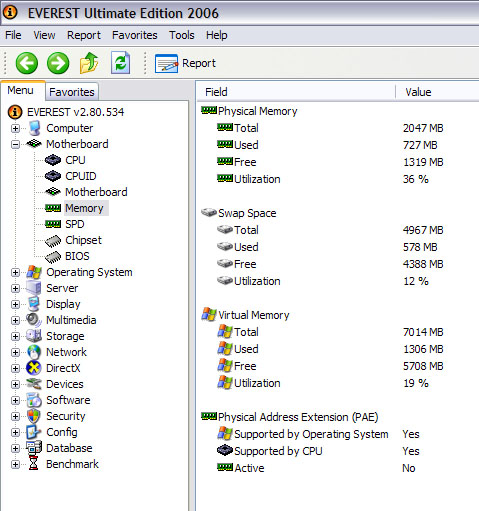Refresh the page with the refresh icon

tap(120, 63)
